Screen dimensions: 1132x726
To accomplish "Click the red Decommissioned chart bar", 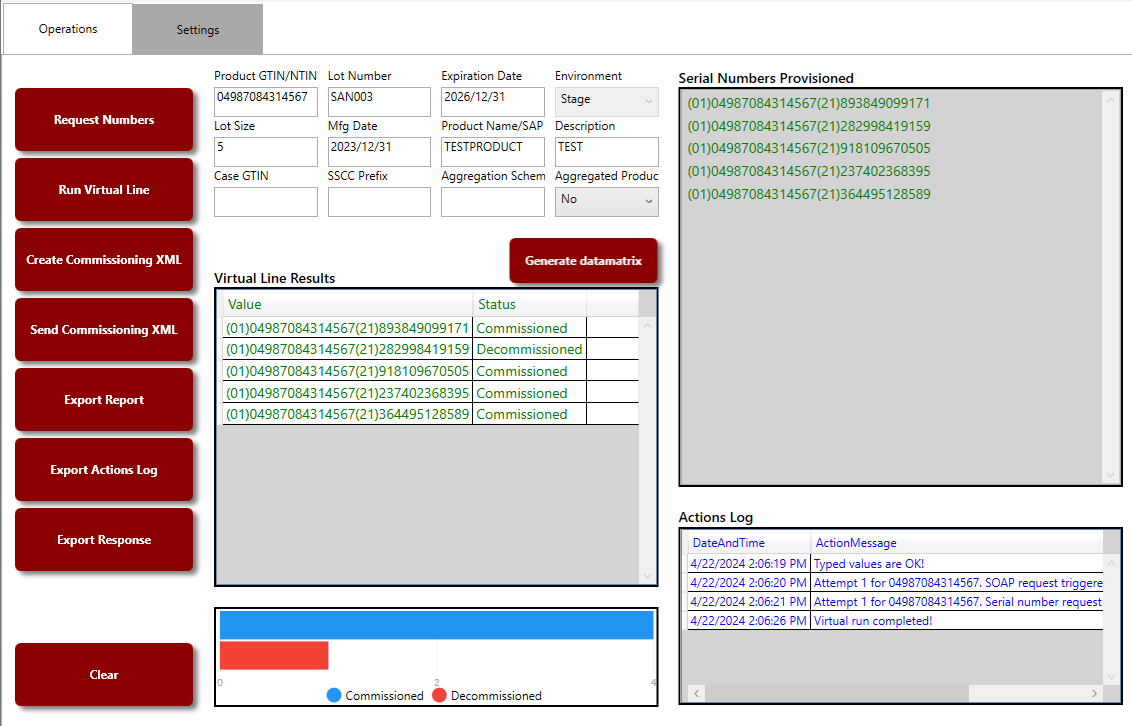I will pyautogui.click(x=274, y=656).
